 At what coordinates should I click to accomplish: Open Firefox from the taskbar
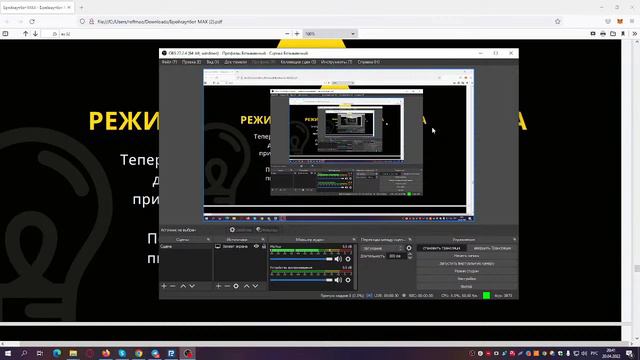(106, 353)
